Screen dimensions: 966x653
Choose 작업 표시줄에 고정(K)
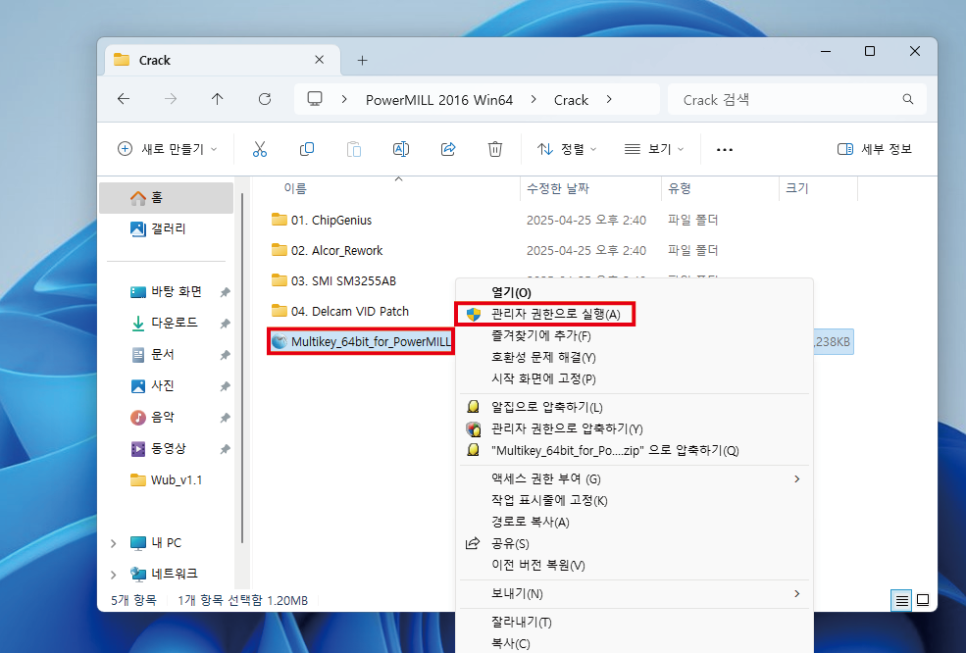tap(634, 500)
